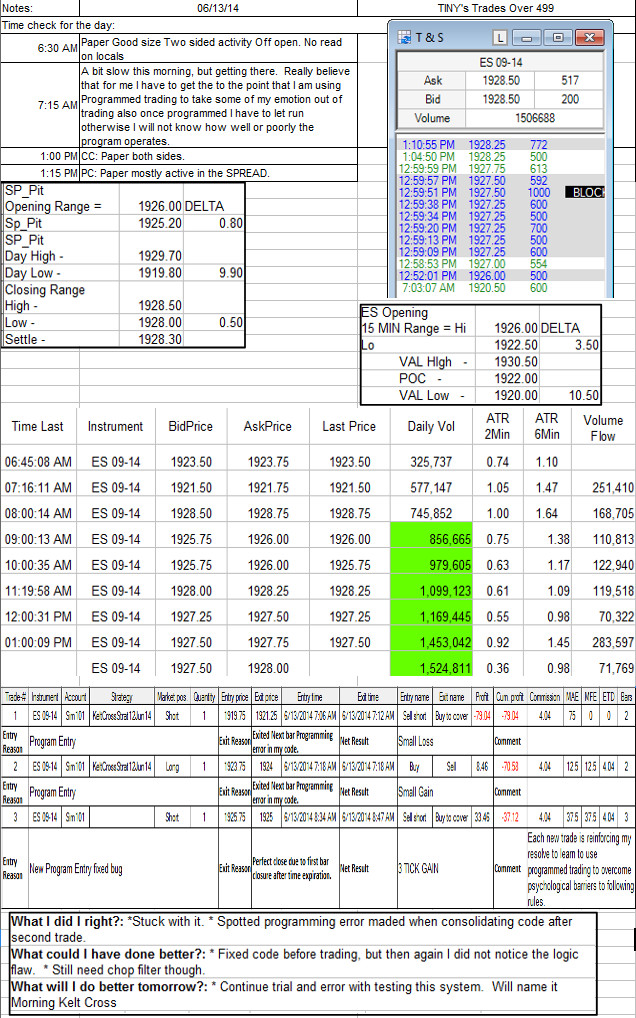Select the Time Last column header

38,427
